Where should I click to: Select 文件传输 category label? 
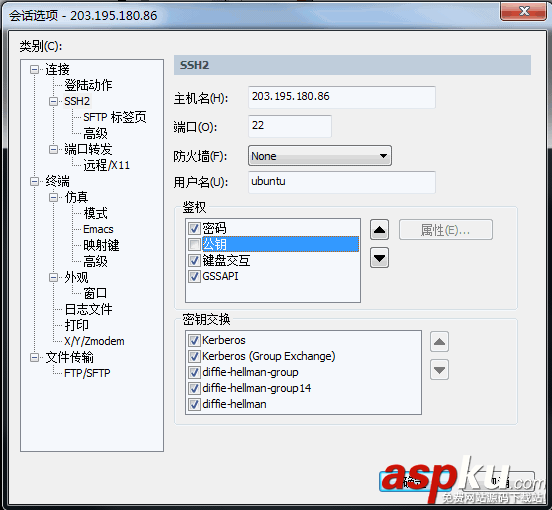69,357
